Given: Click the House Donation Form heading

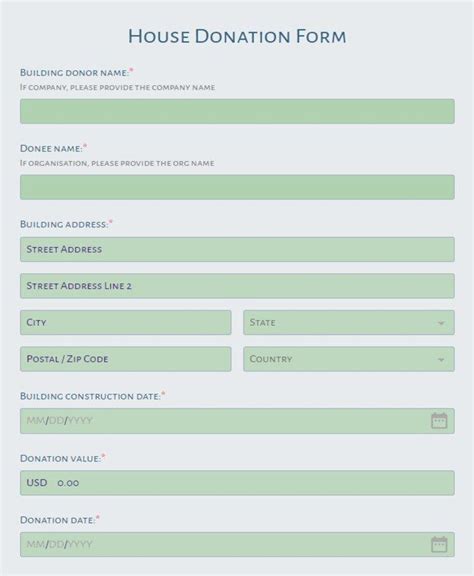Looking at the screenshot, I should point(237,36).
